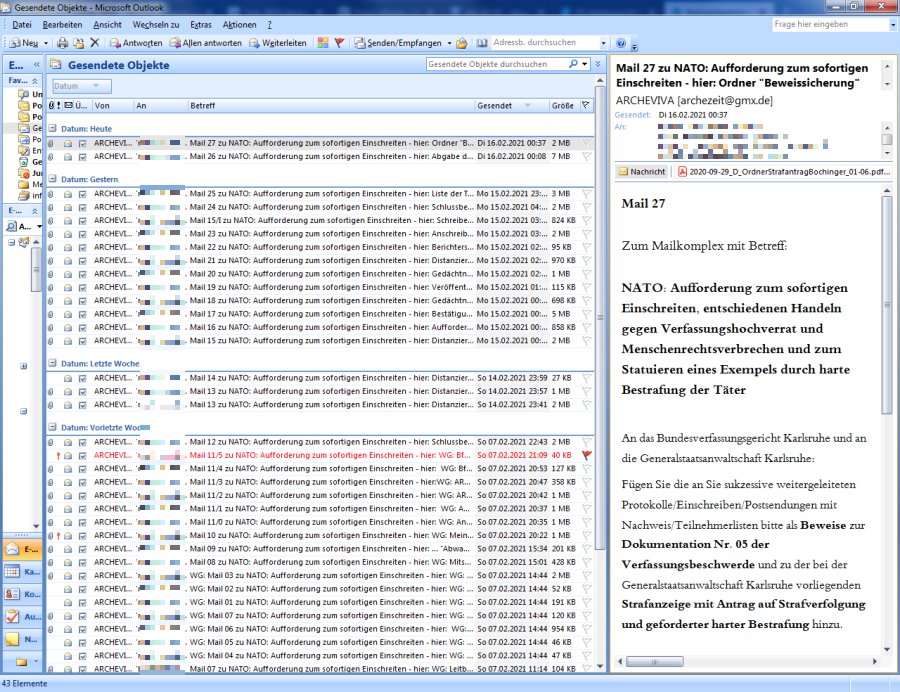The height and width of the screenshot is (692, 900).
Task: Click the Move to Folder toolbar icon
Action: coord(79,43)
